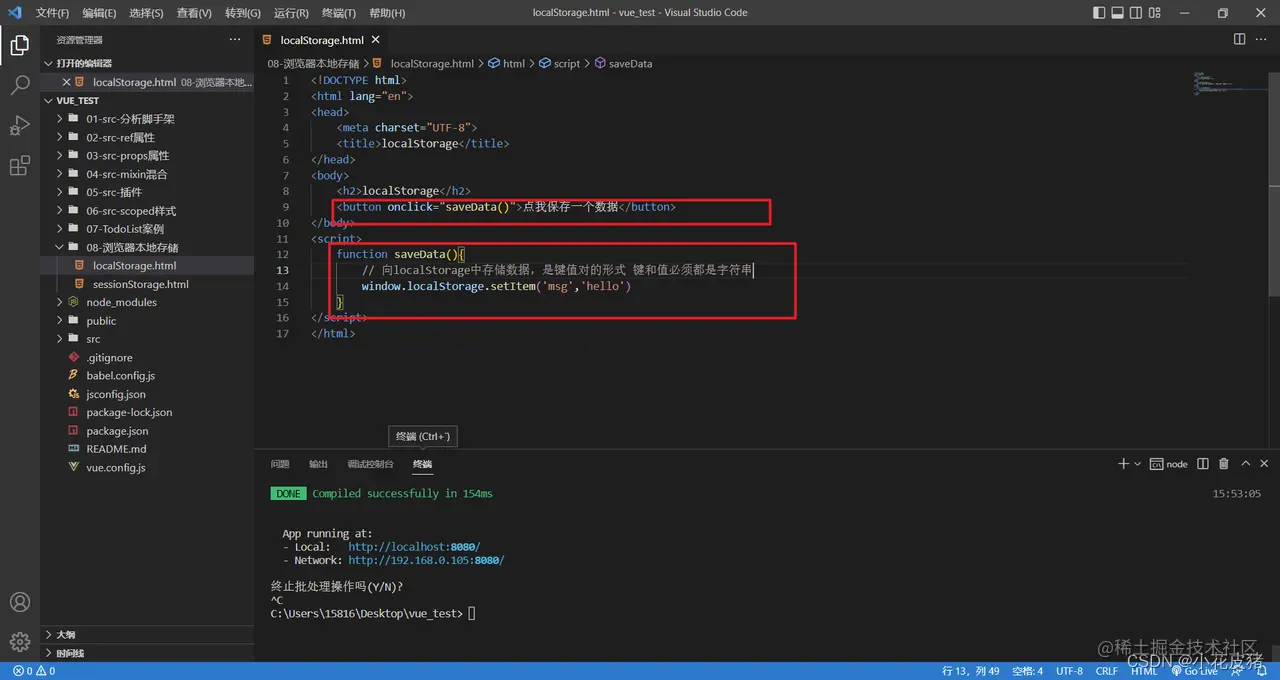
Task: Open the Explorer view in activity bar
Action: (x=19, y=44)
